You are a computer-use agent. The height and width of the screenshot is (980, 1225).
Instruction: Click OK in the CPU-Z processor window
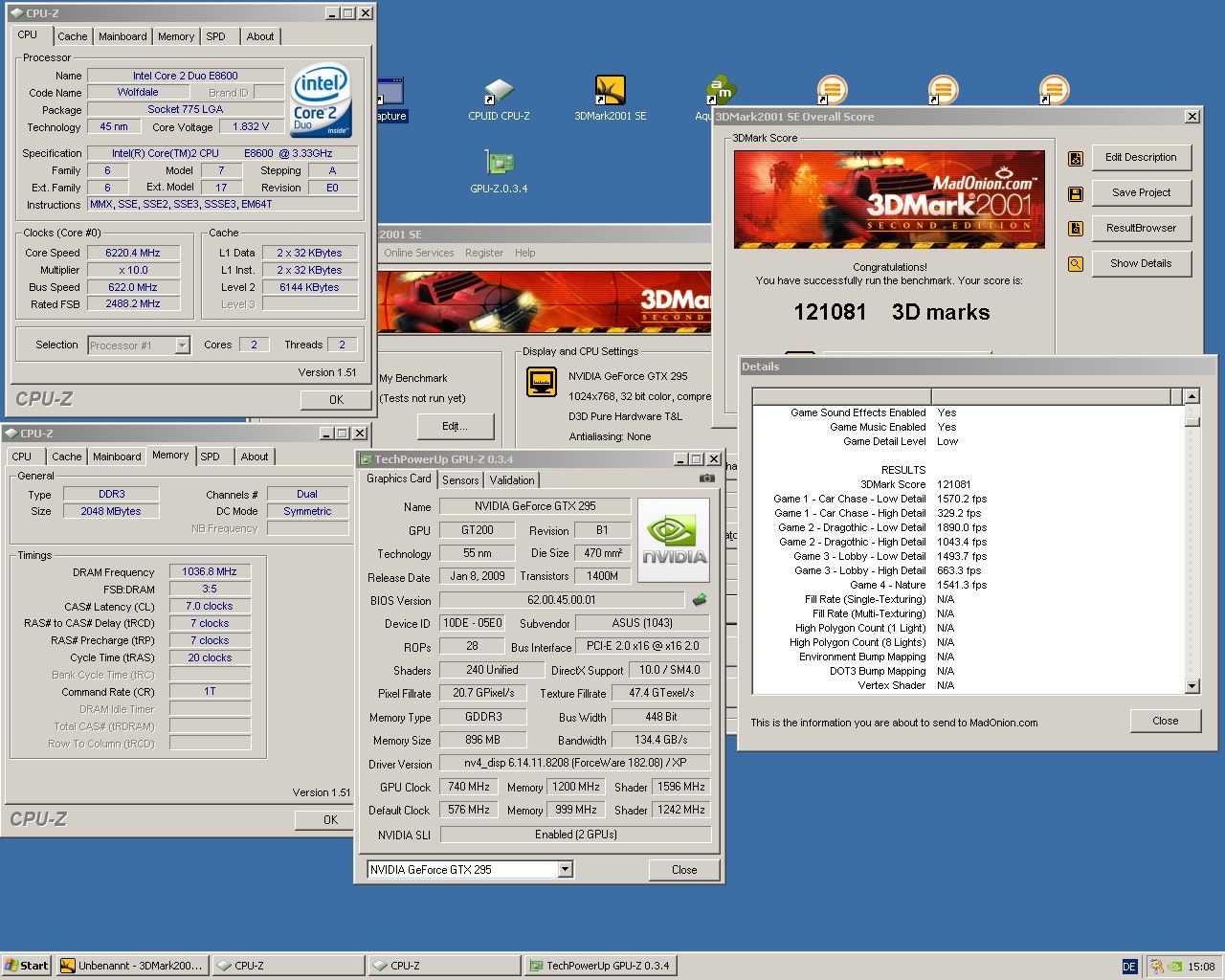[x=336, y=400]
